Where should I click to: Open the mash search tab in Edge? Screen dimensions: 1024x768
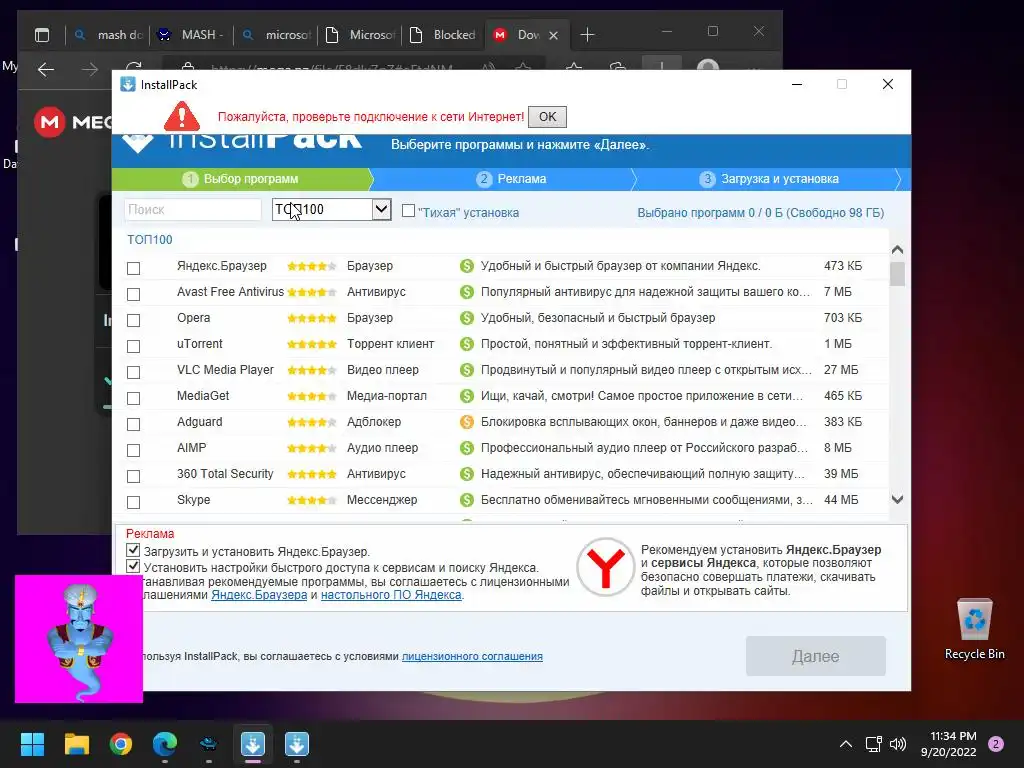[109, 35]
